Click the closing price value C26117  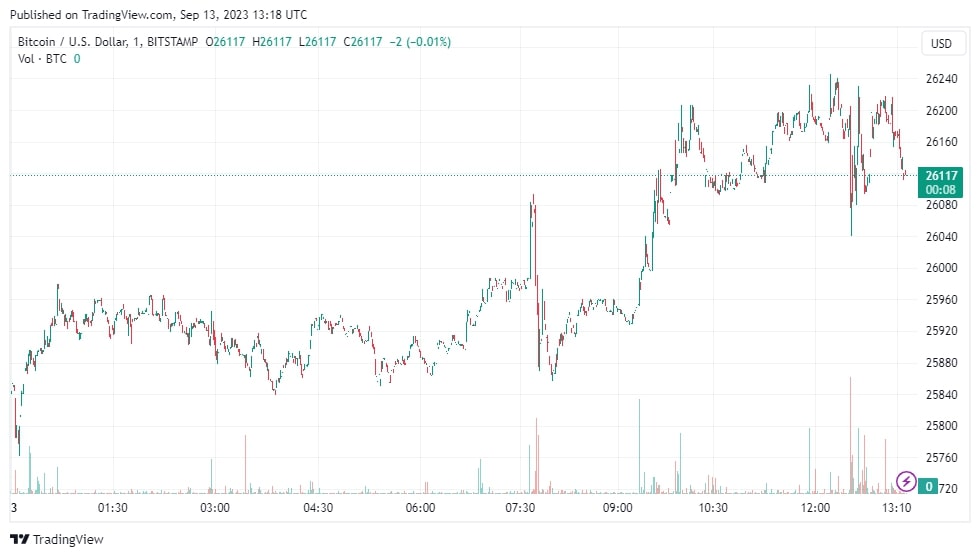tap(361, 42)
